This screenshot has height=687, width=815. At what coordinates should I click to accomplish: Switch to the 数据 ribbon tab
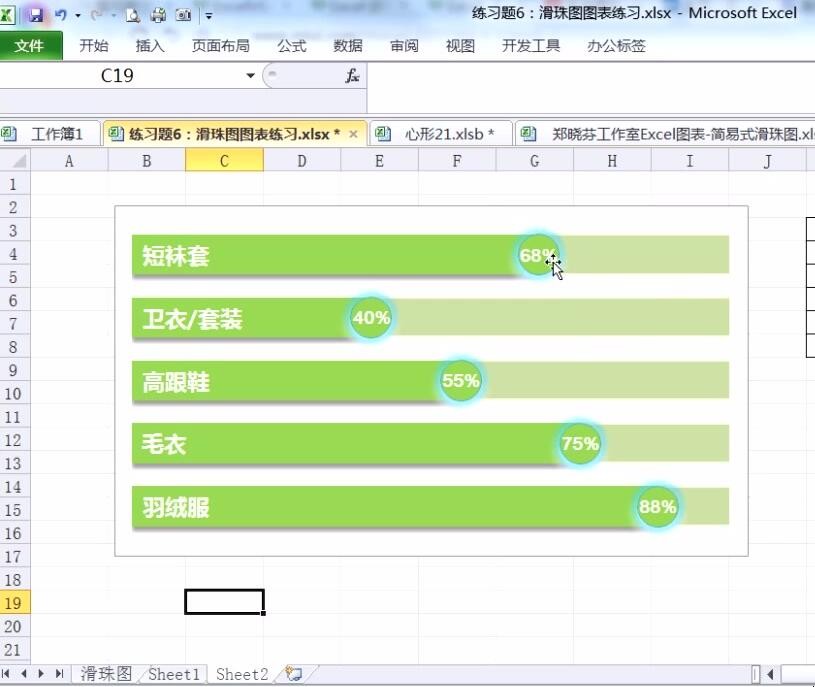coord(347,45)
